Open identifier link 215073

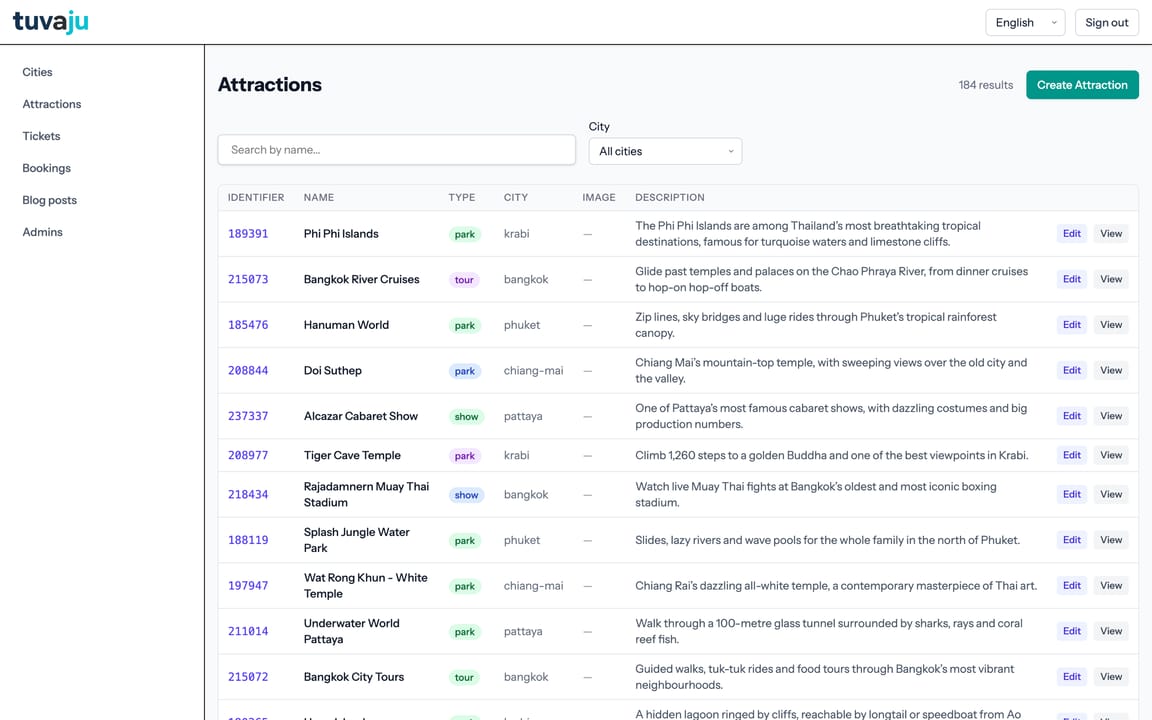pyautogui.click(x=248, y=279)
